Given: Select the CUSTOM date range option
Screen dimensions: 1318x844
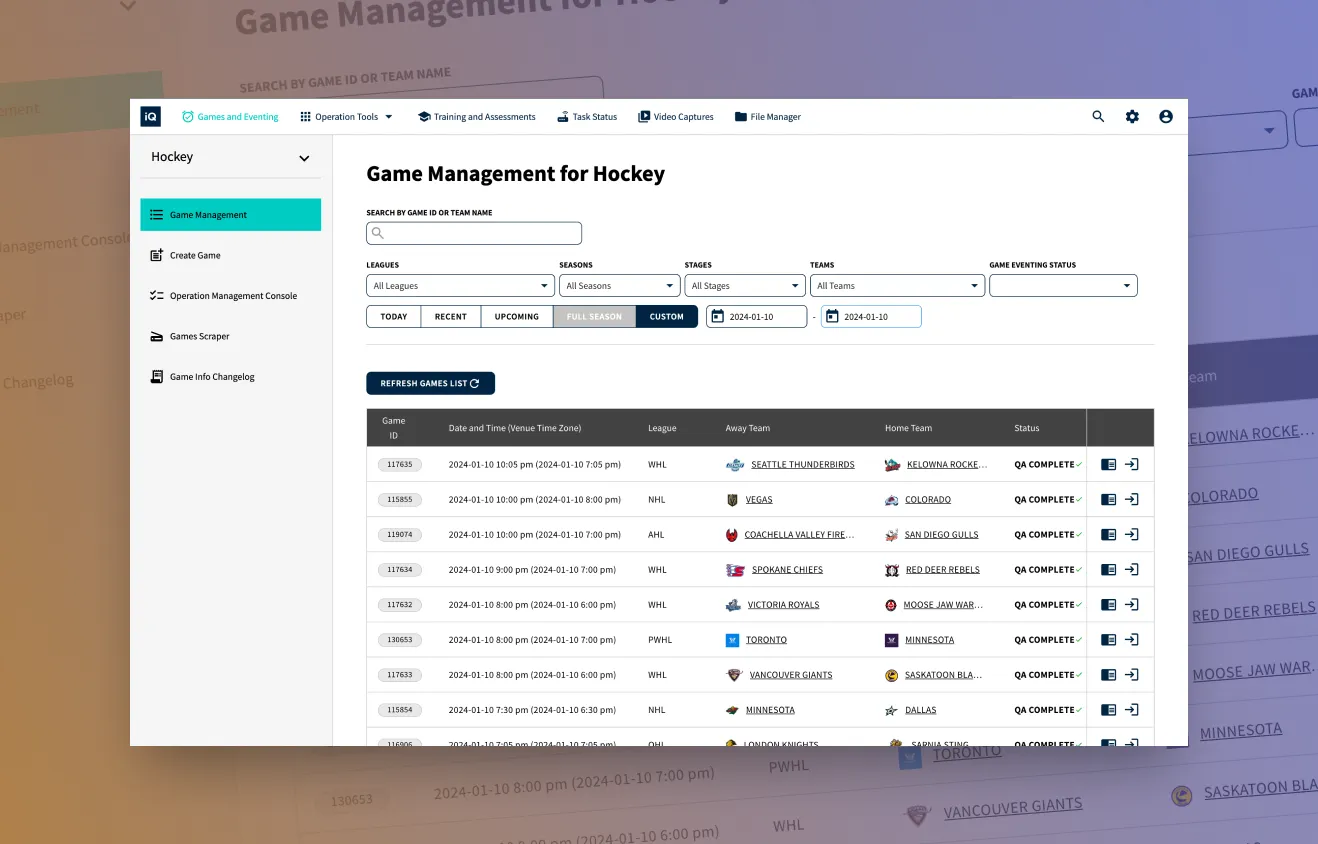Looking at the screenshot, I should (667, 317).
